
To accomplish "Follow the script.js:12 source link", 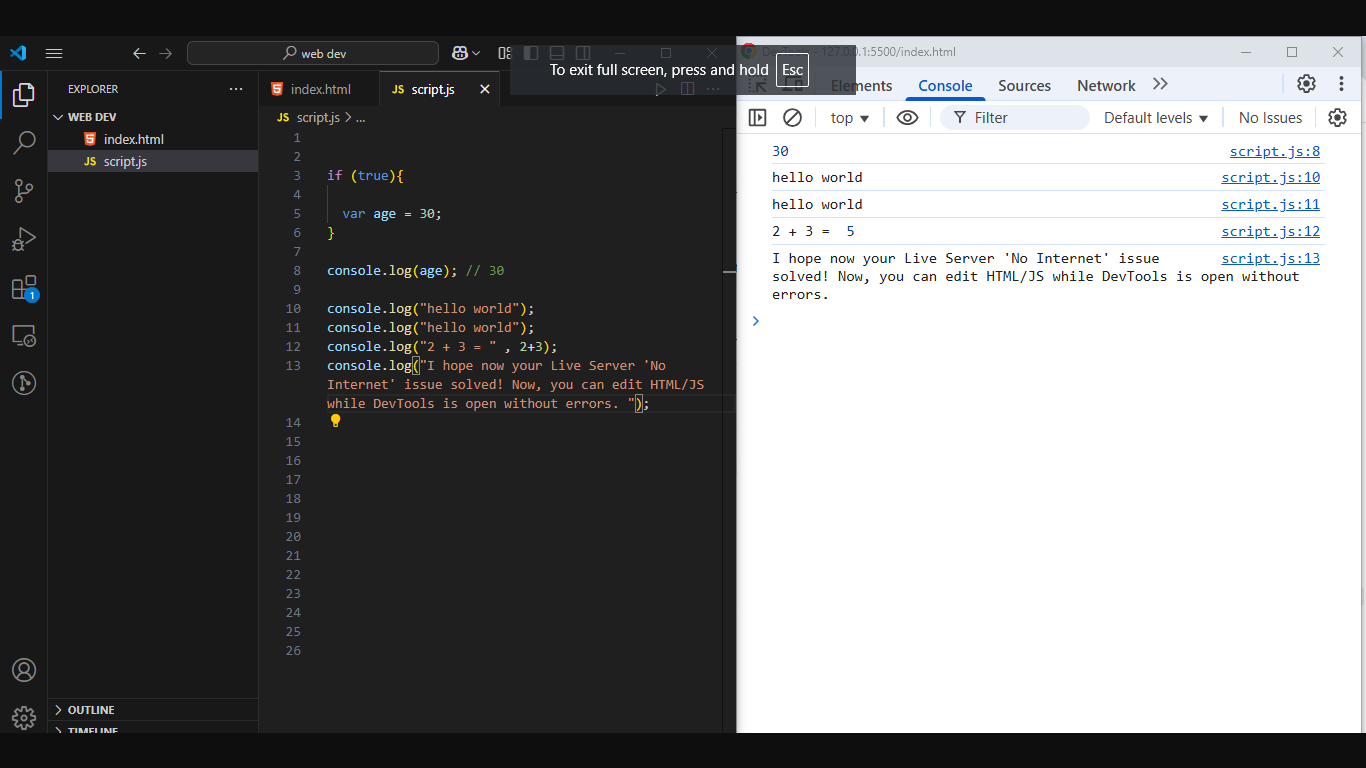I will (1270, 231).
